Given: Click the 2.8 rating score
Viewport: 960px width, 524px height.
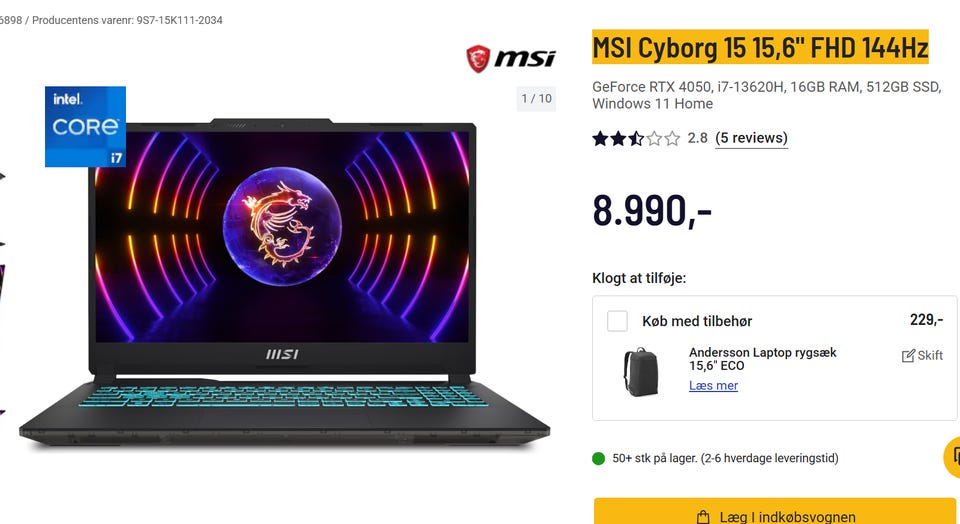Looking at the screenshot, I should pyautogui.click(x=697, y=138).
